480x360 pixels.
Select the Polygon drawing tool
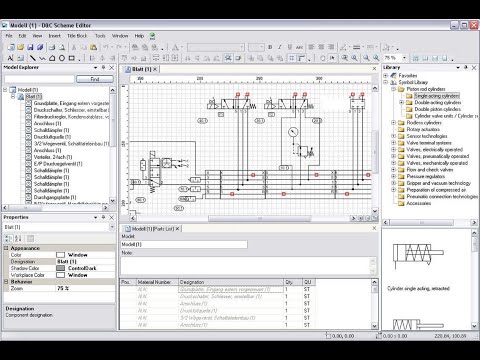(52, 58)
